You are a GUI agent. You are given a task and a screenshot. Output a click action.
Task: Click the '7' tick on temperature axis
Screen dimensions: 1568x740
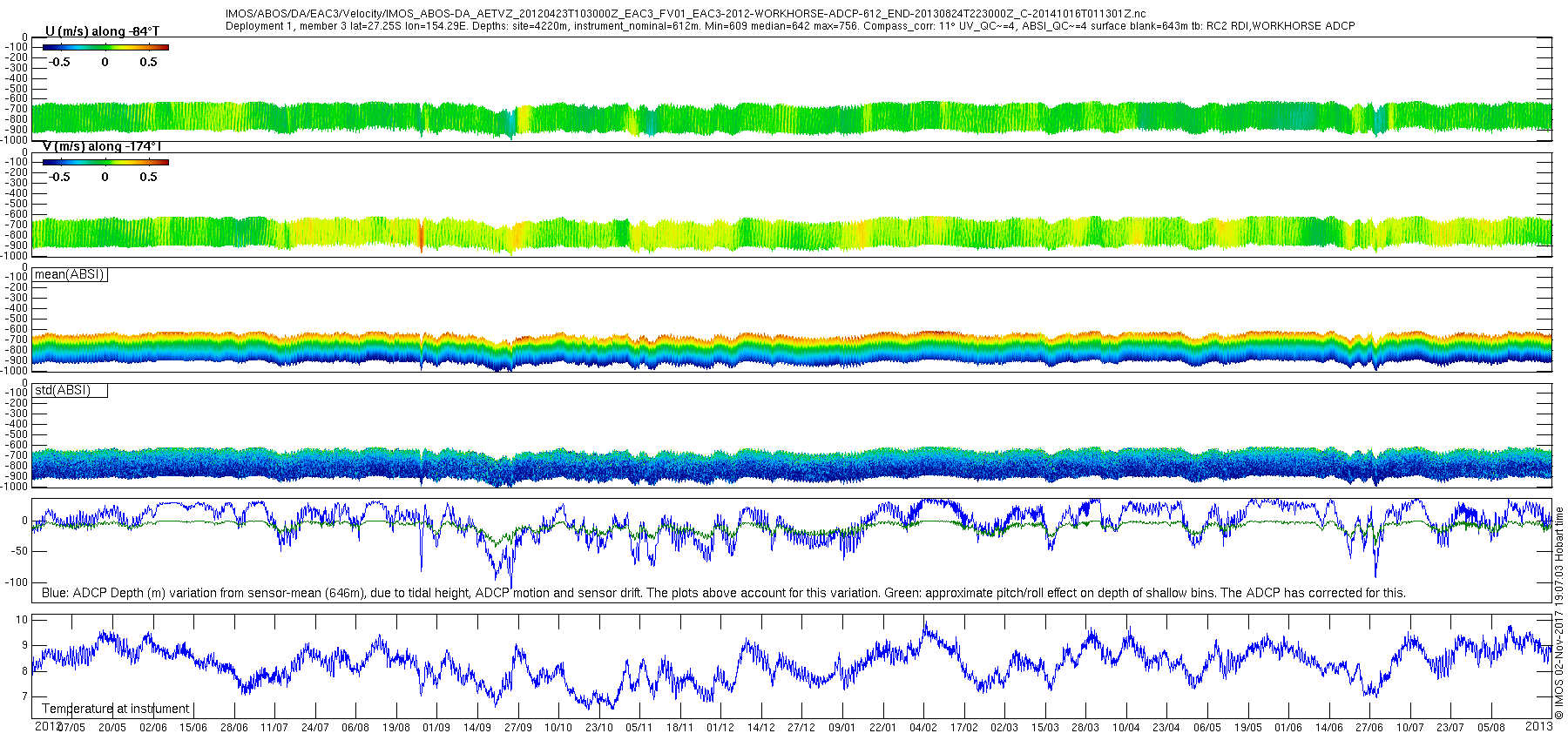pos(25,696)
